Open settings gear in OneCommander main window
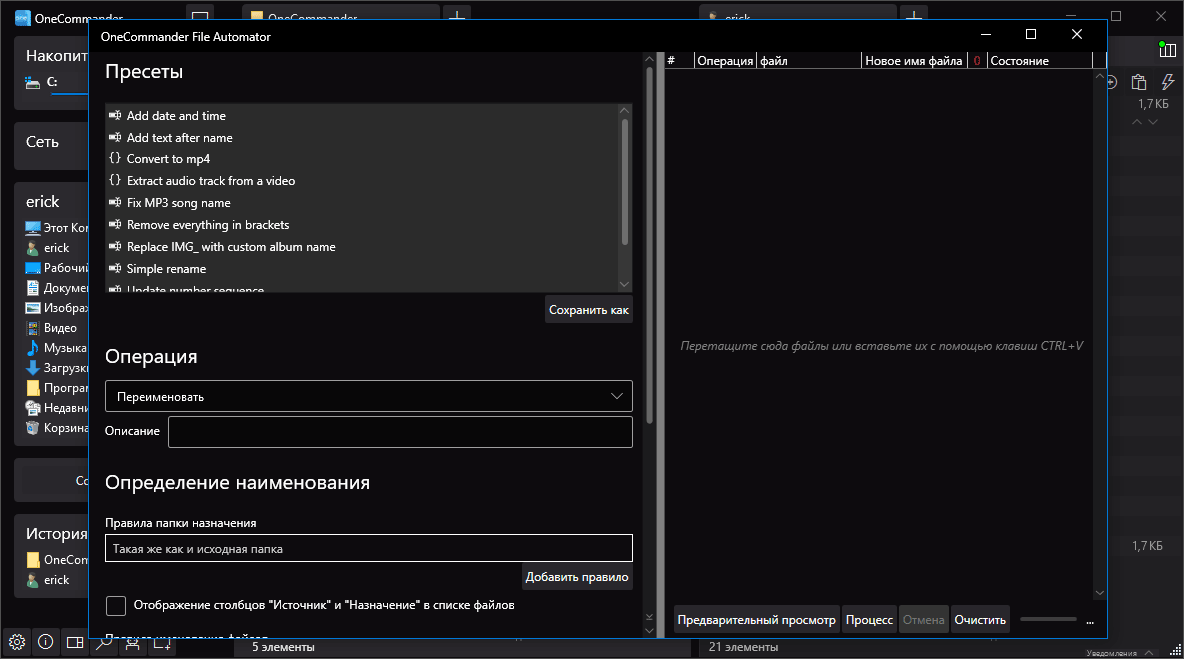The height and width of the screenshot is (659, 1184). [x=17, y=642]
